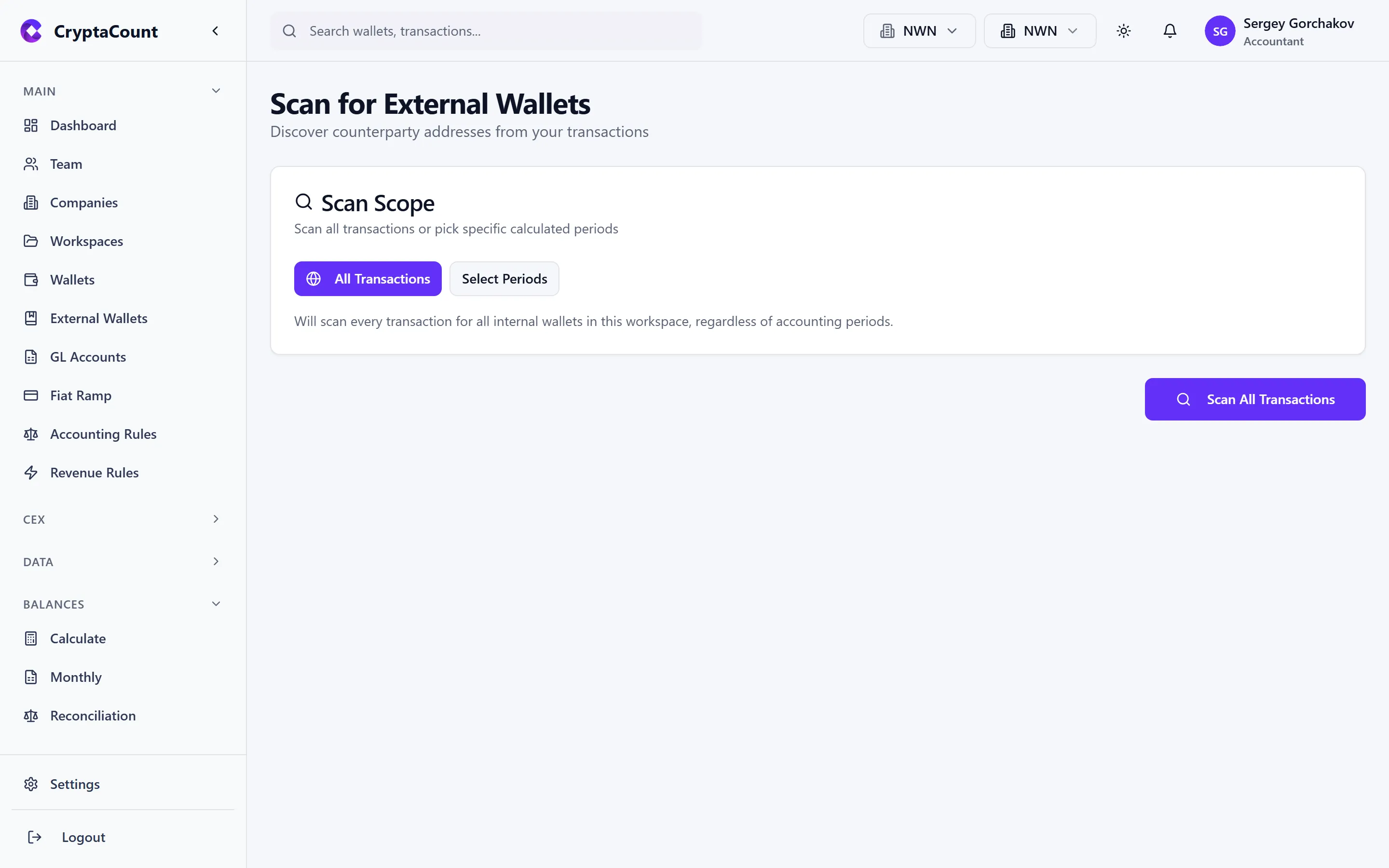Click the CryptaCount logo icon
This screenshot has height=868, width=1389.
click(x=31, y=31)
